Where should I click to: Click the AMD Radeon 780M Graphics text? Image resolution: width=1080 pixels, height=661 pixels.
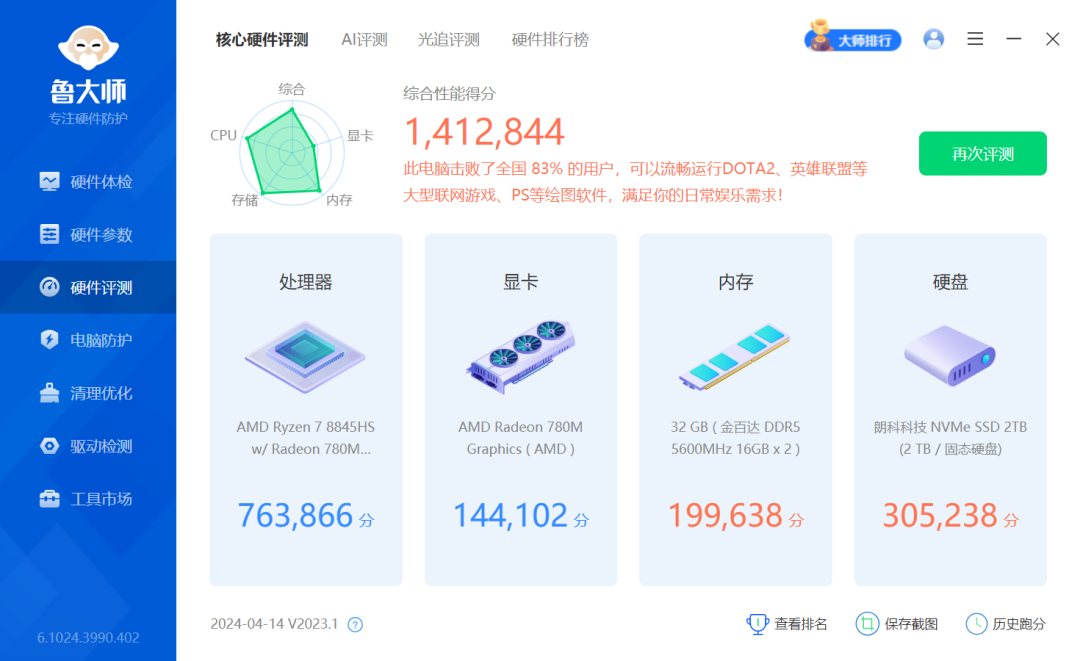[x=520, y=437]
